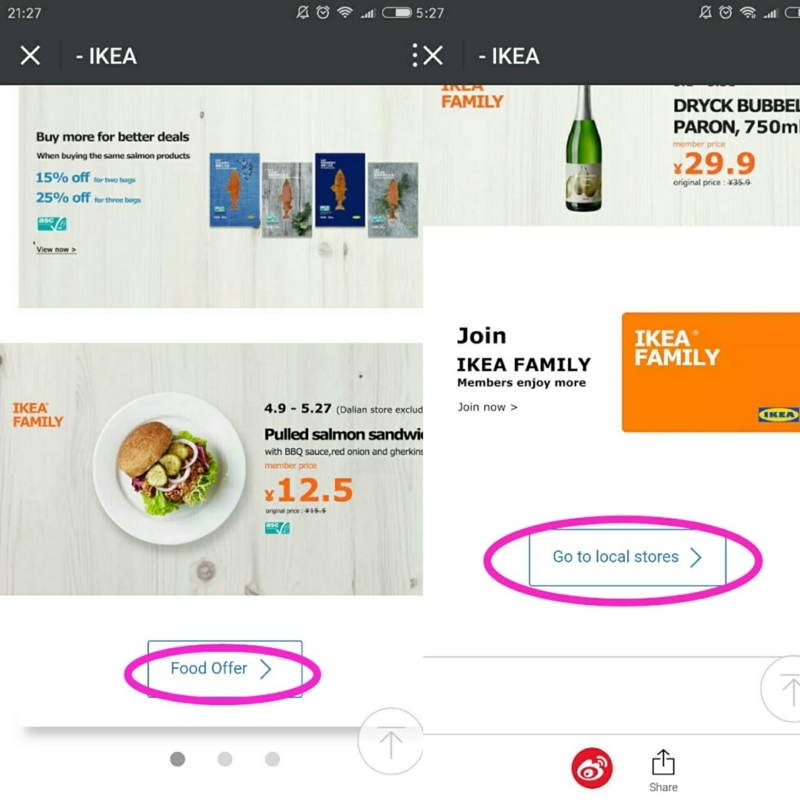Tap the Go to local stores button
800x800 pixels.
tap(627, 557)
